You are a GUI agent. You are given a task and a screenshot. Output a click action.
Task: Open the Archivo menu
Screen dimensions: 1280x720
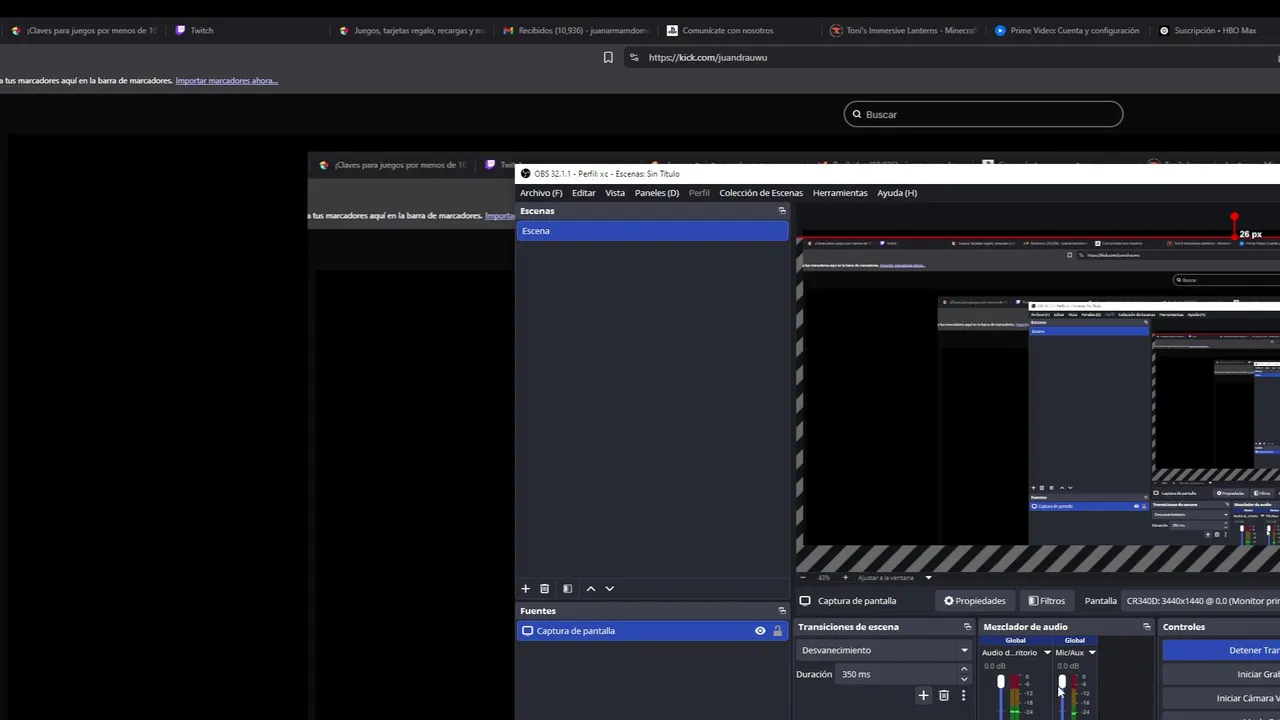click(x=541, y=193)
